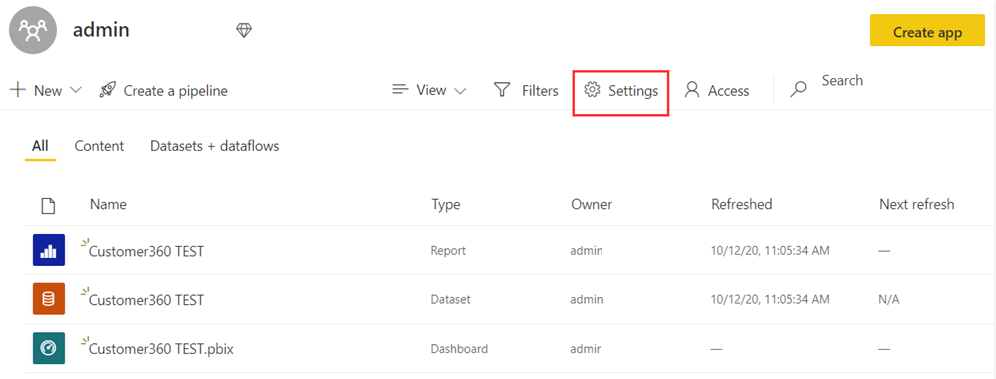Sort by the Type column header
Viewport: 996px width, 379px height.
coord(446,204)
